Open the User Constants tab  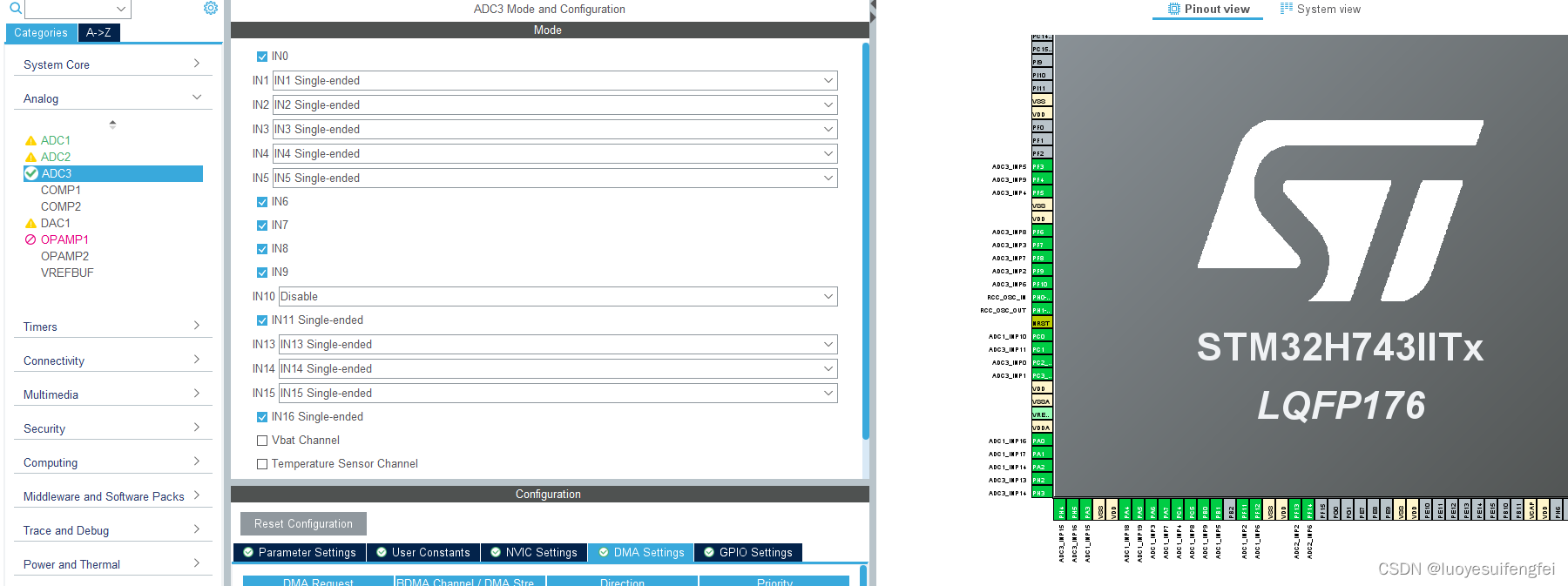[x=422, y=552]
